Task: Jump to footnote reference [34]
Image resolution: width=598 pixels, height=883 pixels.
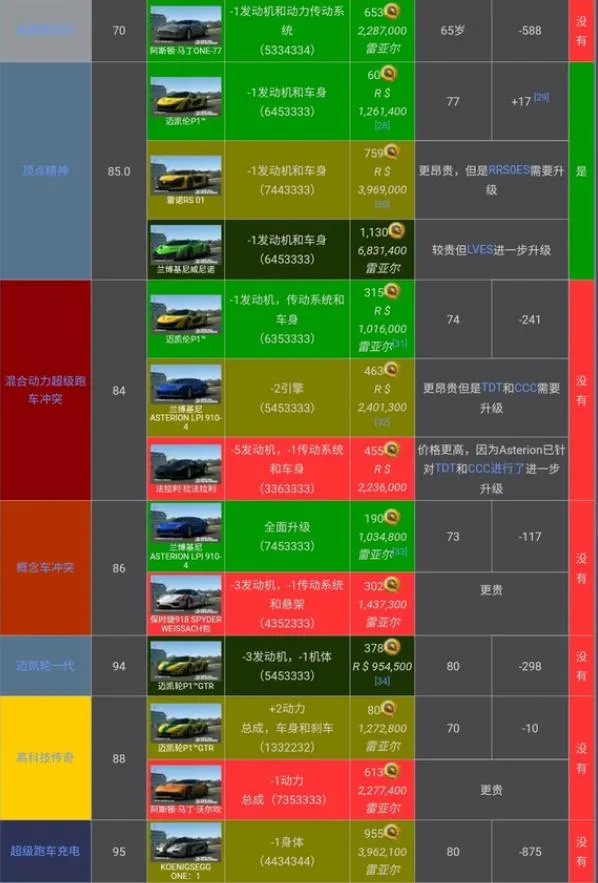Action: [382, 681]
